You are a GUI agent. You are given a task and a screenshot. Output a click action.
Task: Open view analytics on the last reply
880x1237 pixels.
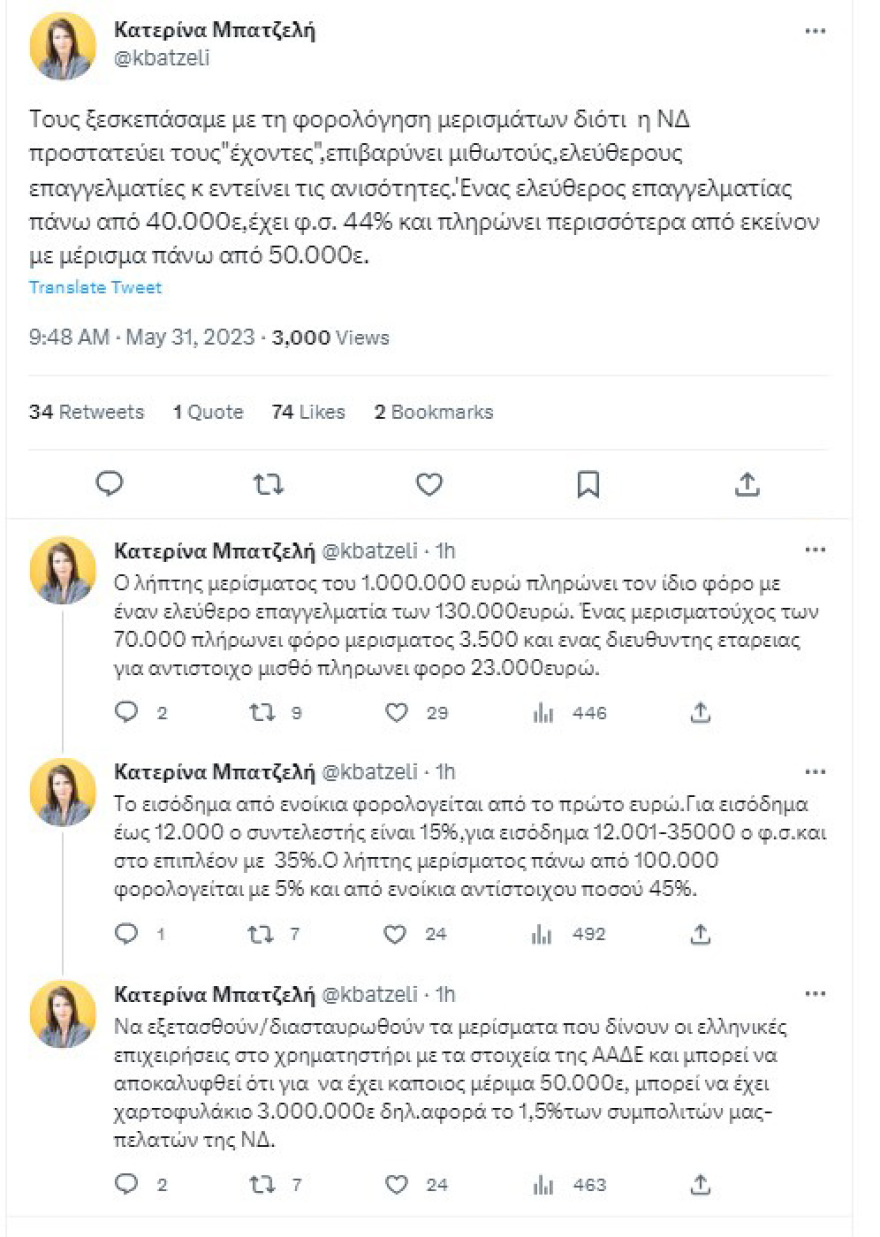(x=543, y=1185)
